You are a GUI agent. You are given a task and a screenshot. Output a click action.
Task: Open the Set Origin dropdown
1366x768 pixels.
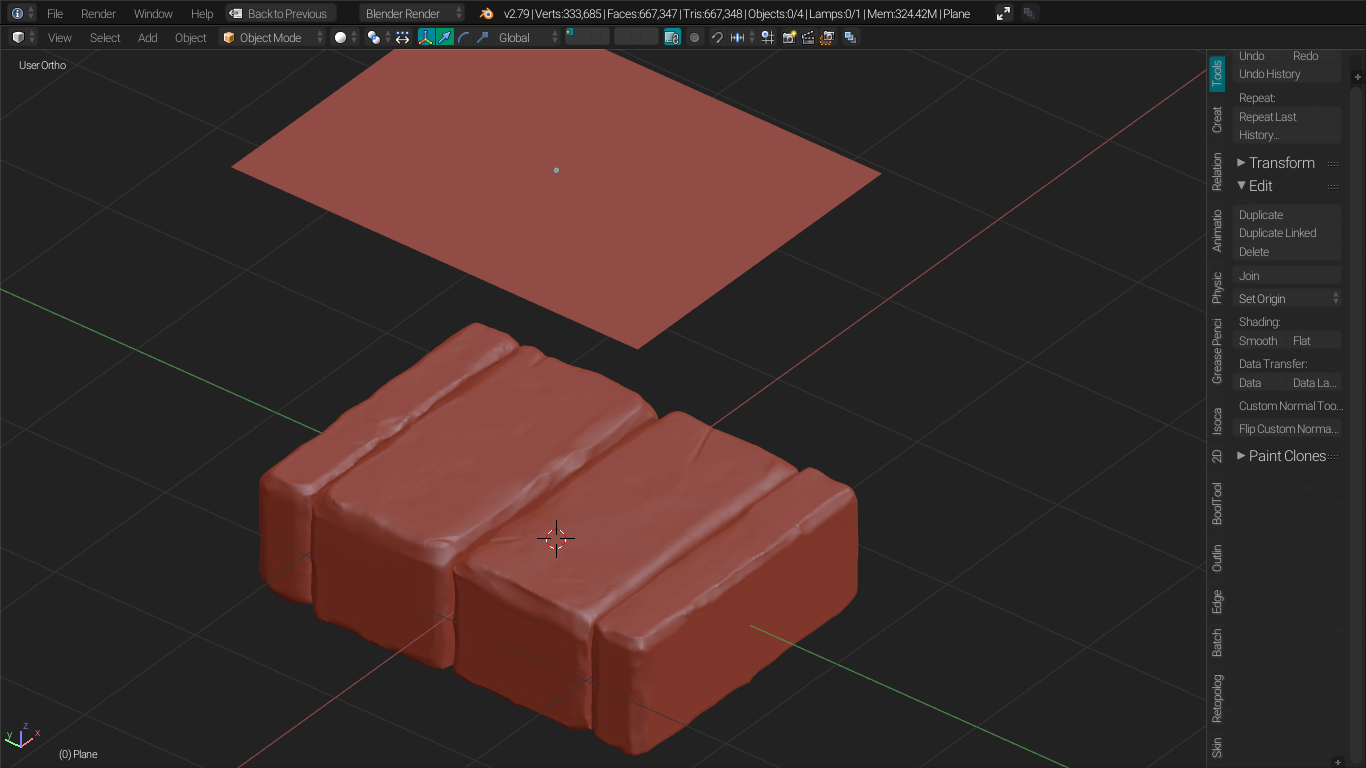click(1287, 299)
